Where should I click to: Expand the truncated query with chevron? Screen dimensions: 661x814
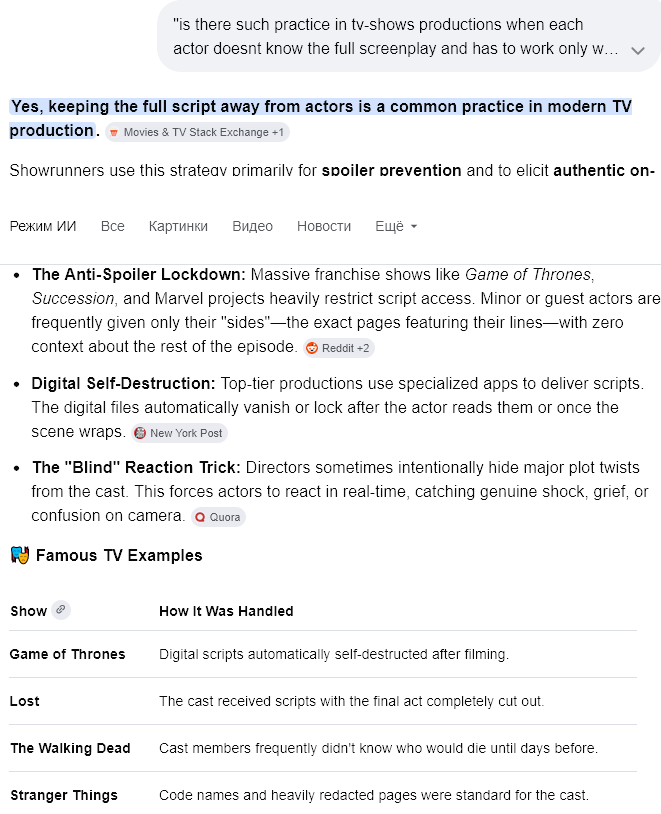(638, 50)
